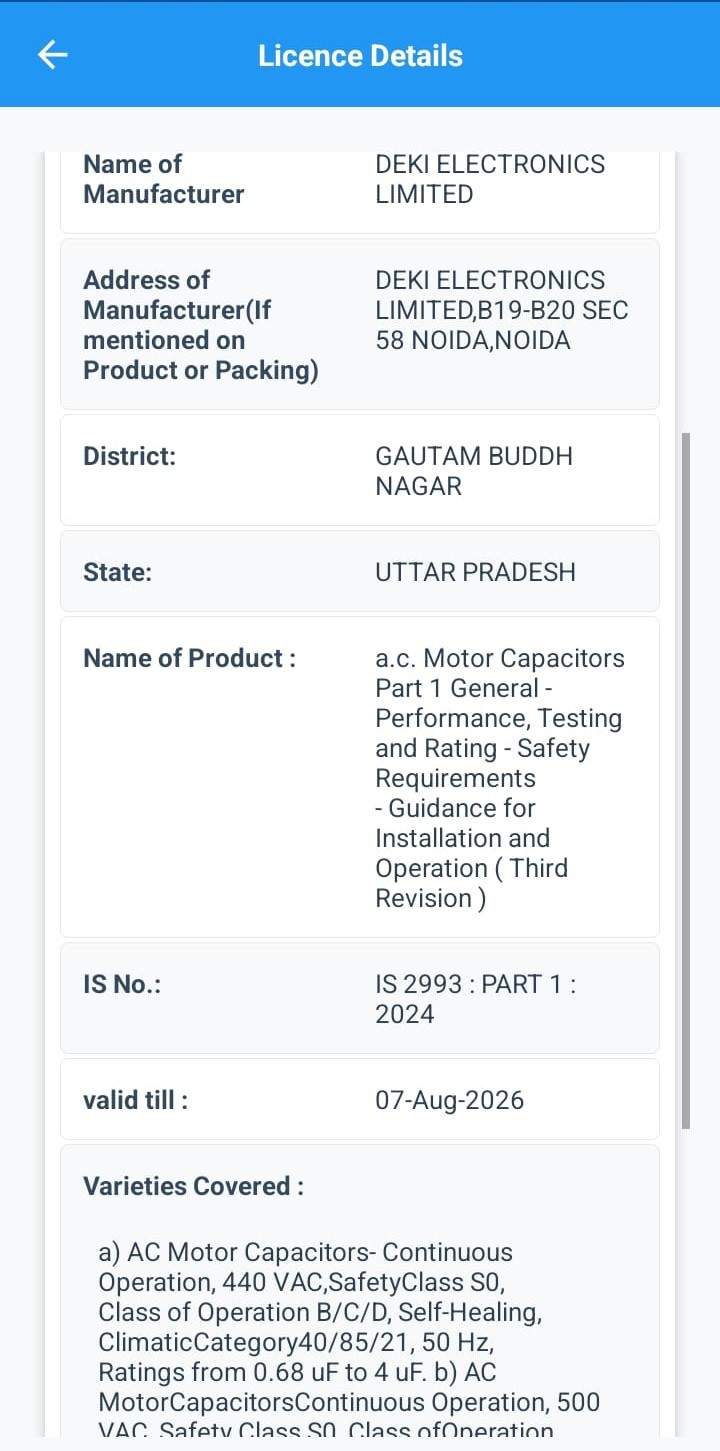Image resolution: width=720 pixels, height=1451 pixels.
Task: Select the Name of Manufacturer label
Action: pos(164,179)
